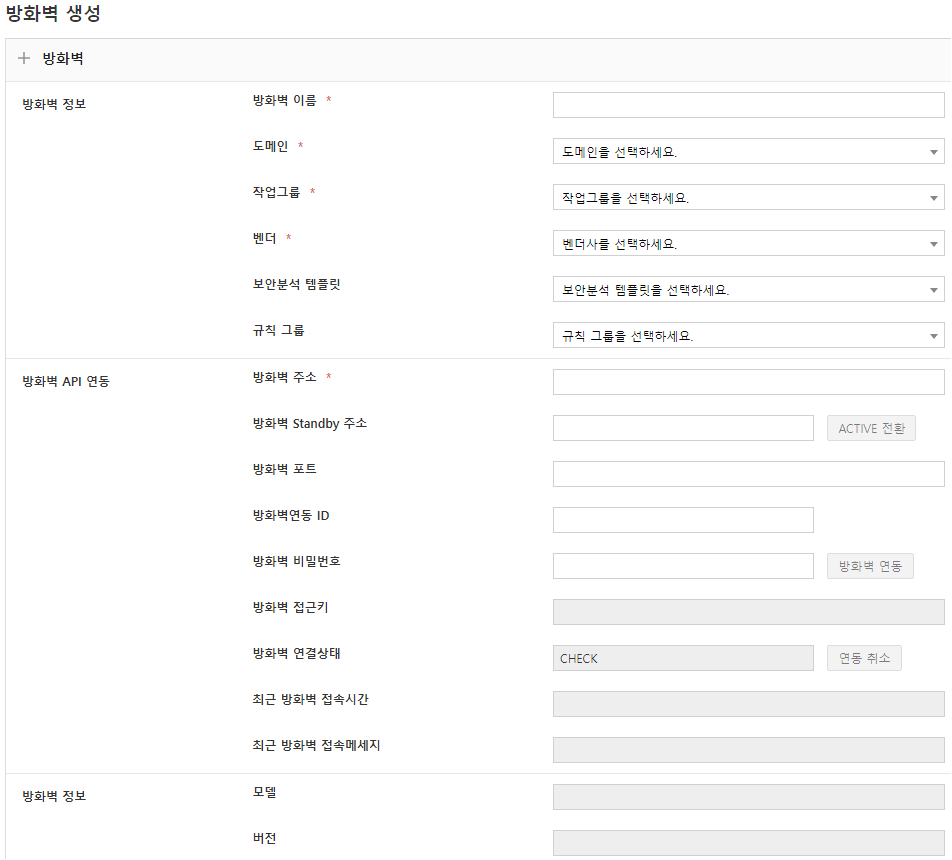Click the 방화벽 Standby 주소 label

[x=310, y=423]
